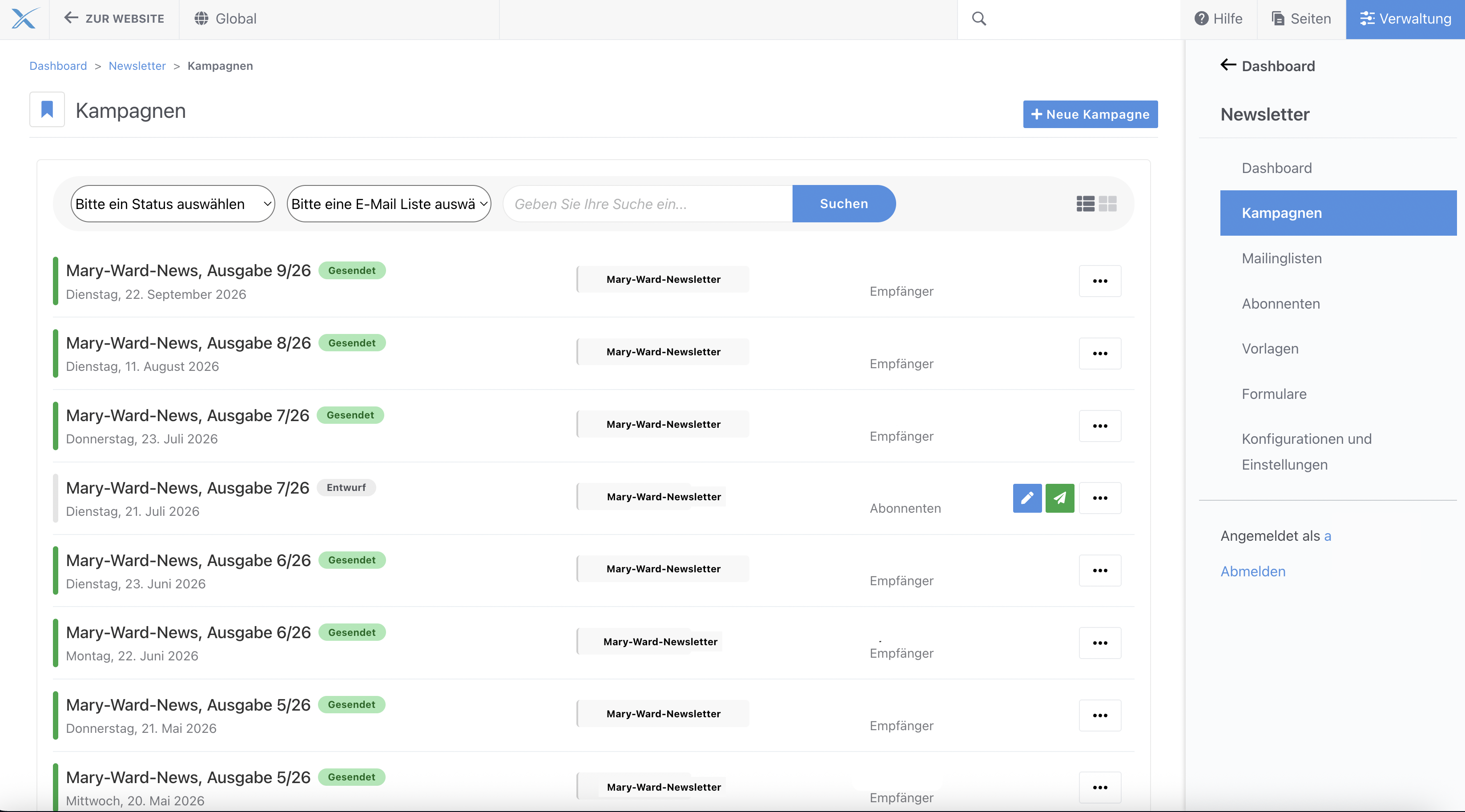
Task: Switch to list view layout icon
Action: pyautogui.click(x=1085, y=204)
